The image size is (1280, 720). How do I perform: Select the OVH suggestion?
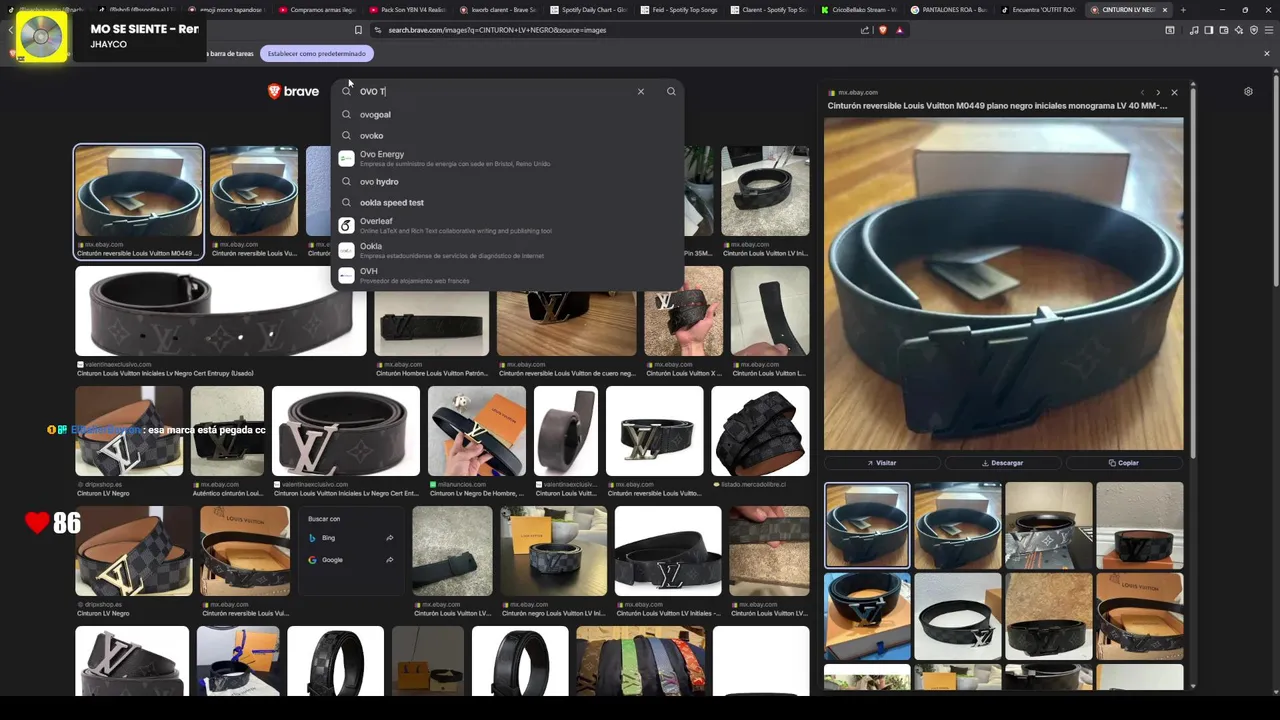tap(508, 275)
